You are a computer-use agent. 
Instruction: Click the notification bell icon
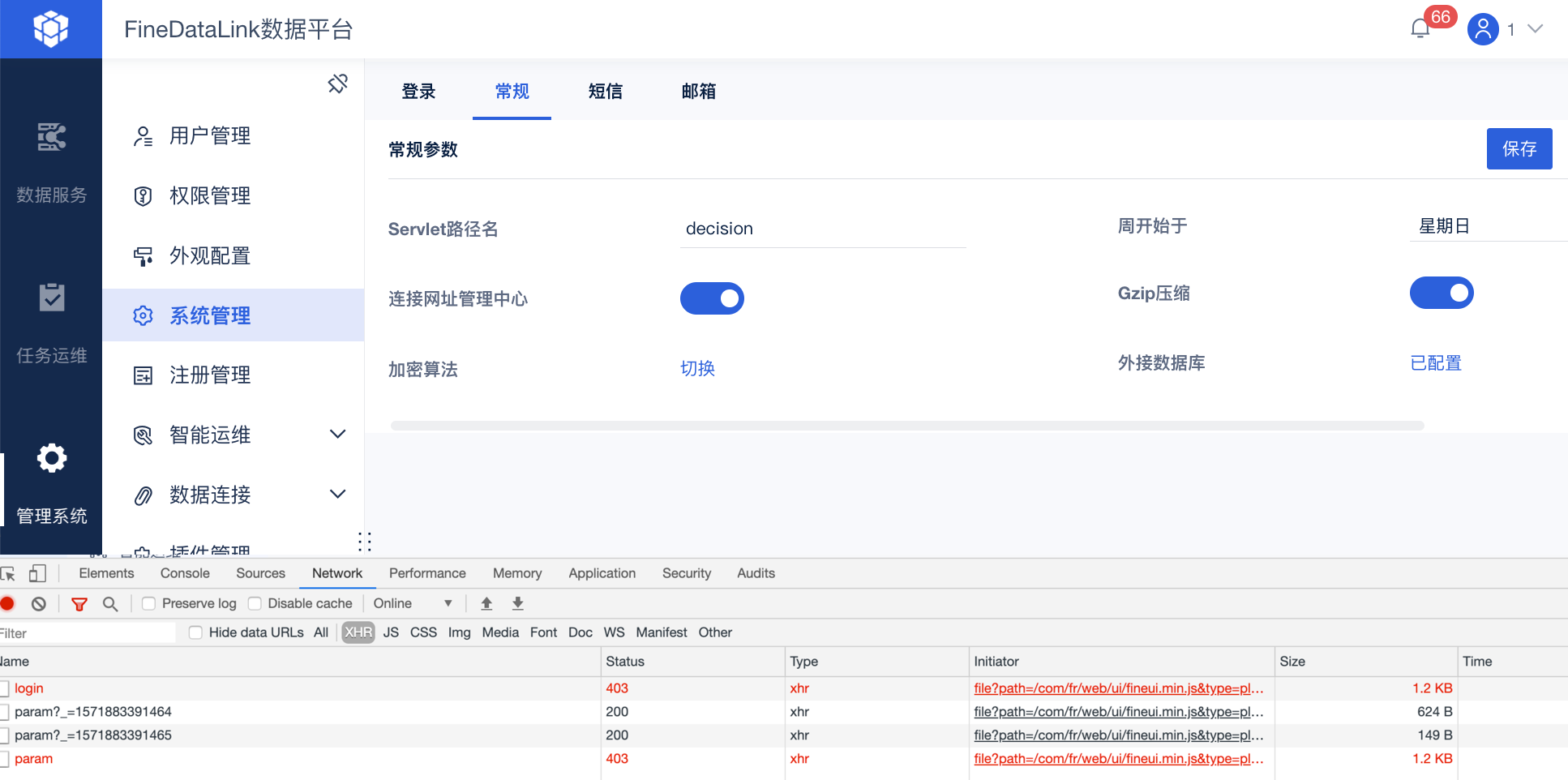pos(1420,29)
